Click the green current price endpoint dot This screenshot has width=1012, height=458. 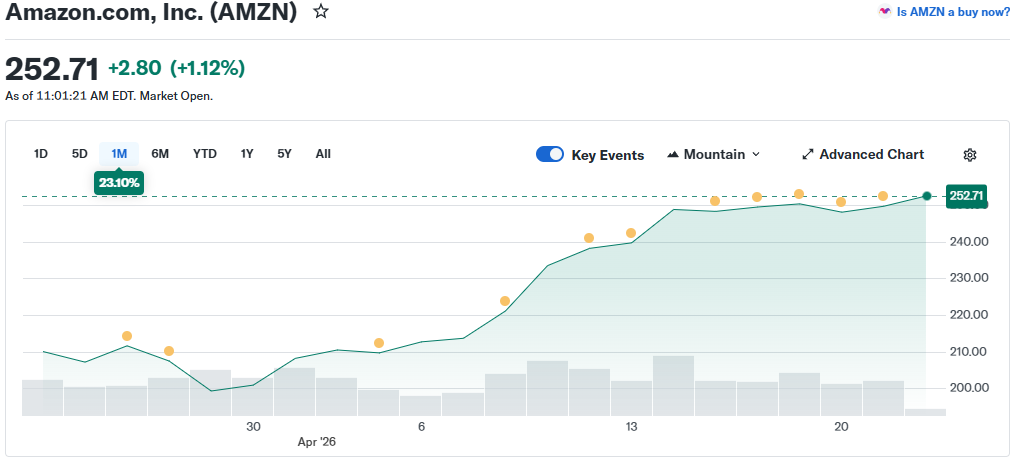pos(927,196)
